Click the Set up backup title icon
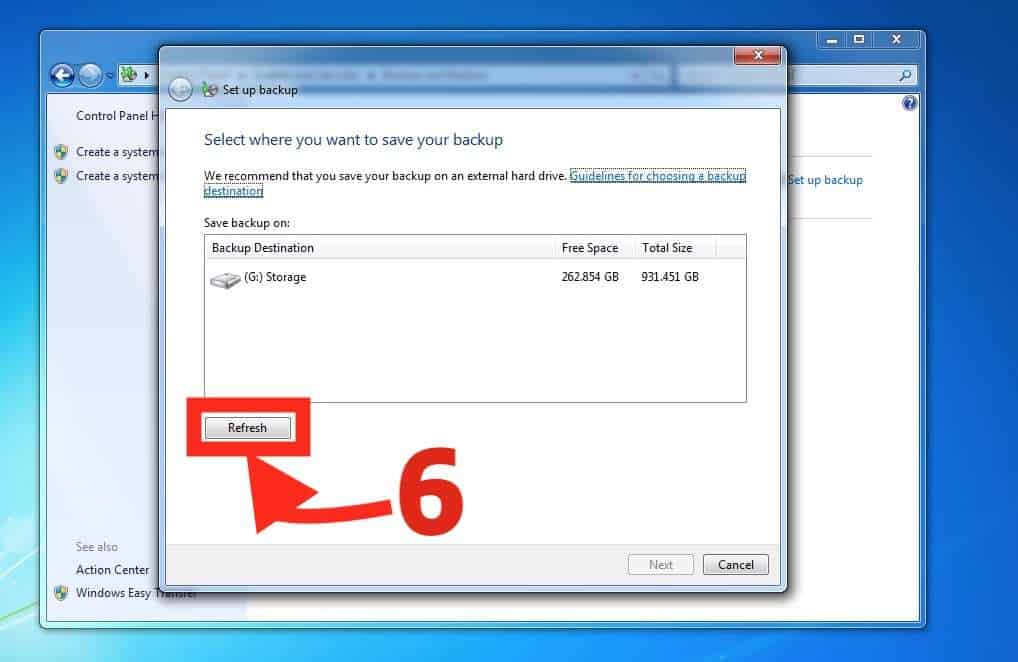This screenshot has width=1018, height=662. pyautogui.click(x=209, y=90)
